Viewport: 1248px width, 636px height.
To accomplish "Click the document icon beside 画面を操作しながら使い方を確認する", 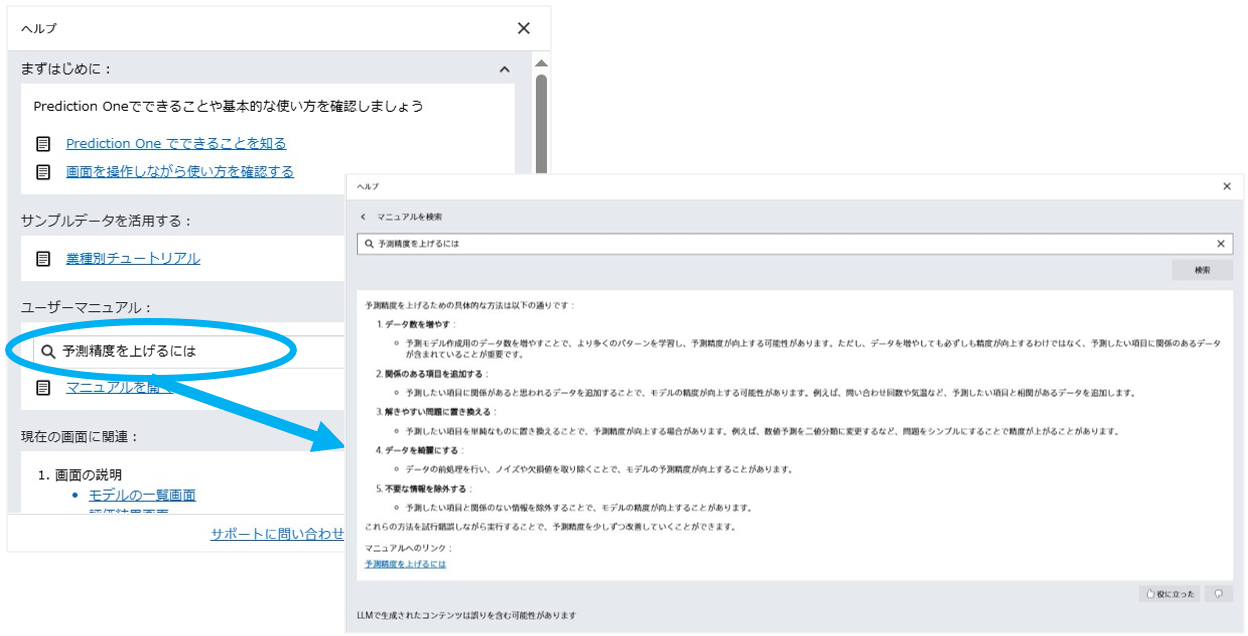I will (x=42, y=171).
